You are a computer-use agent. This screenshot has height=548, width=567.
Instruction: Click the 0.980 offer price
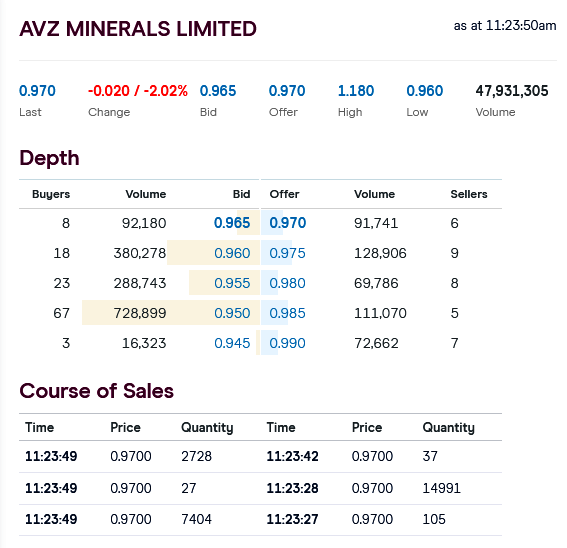point(287,283)
